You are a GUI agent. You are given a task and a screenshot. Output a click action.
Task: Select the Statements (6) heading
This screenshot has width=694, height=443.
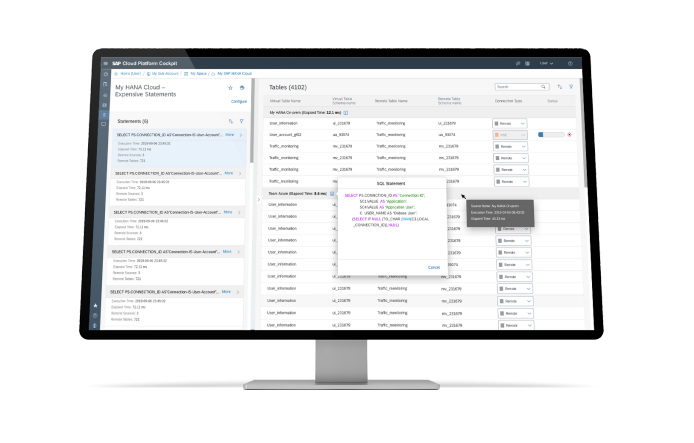pos(132,121)
